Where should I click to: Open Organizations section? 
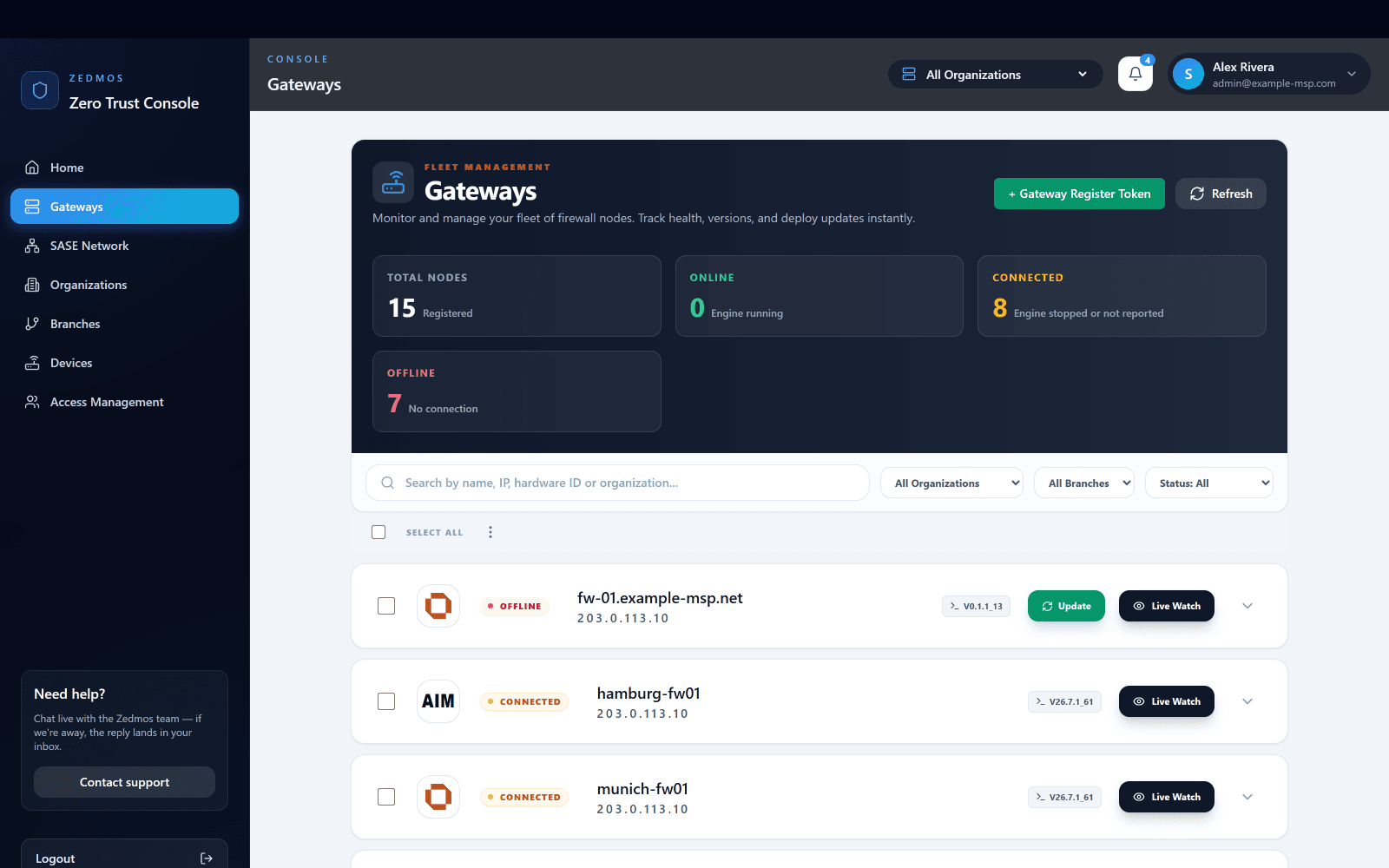click(x=124, y=285)
